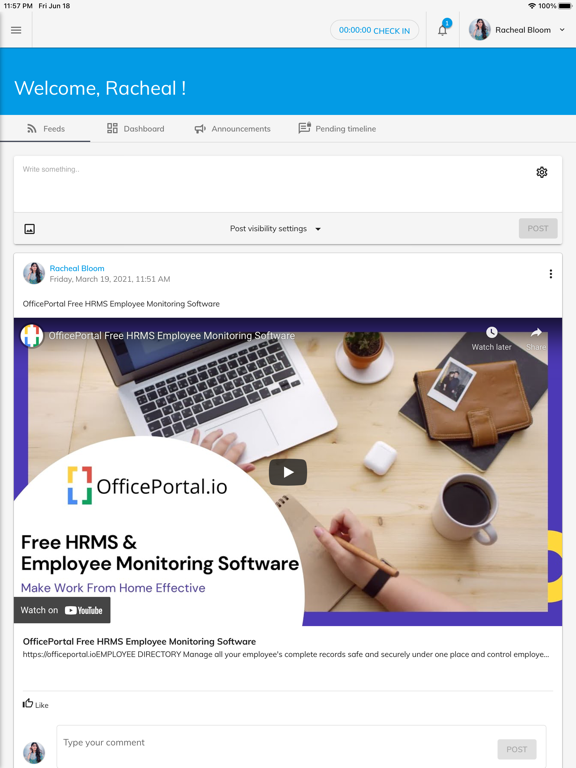Click the commenter avatar beside comment box
The image size is (576, 768).
[x=34, y=753]
